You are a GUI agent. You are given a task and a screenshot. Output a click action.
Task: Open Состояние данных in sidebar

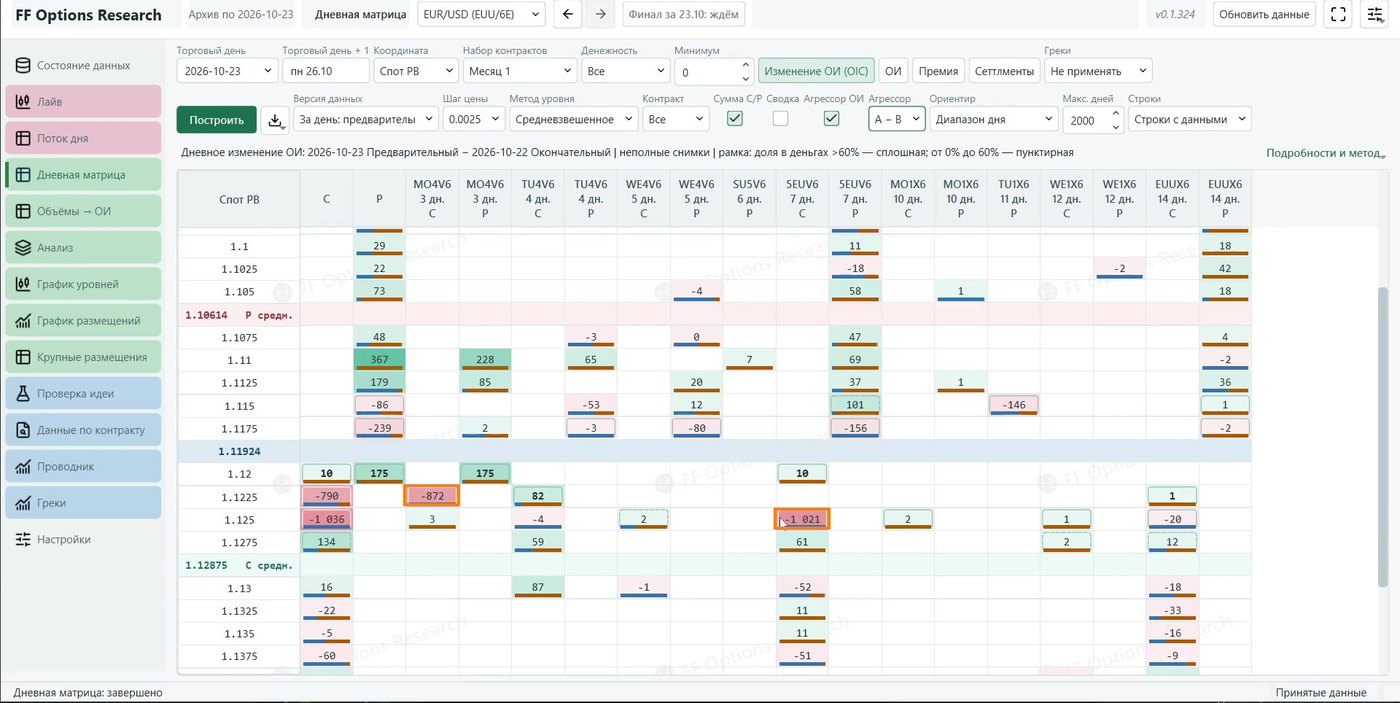pos(83,65)
